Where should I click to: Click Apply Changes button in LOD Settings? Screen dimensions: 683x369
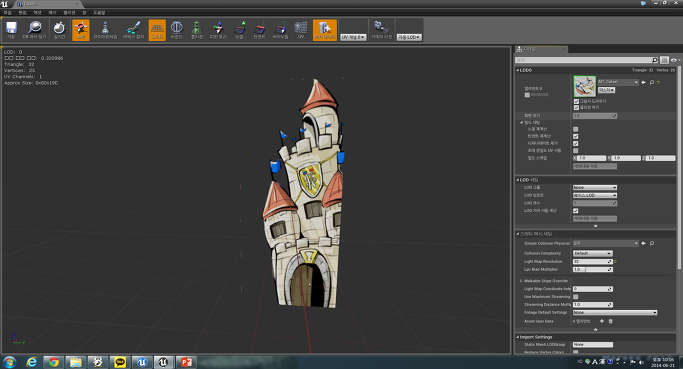pyautogui.click(x=595, y=218)
